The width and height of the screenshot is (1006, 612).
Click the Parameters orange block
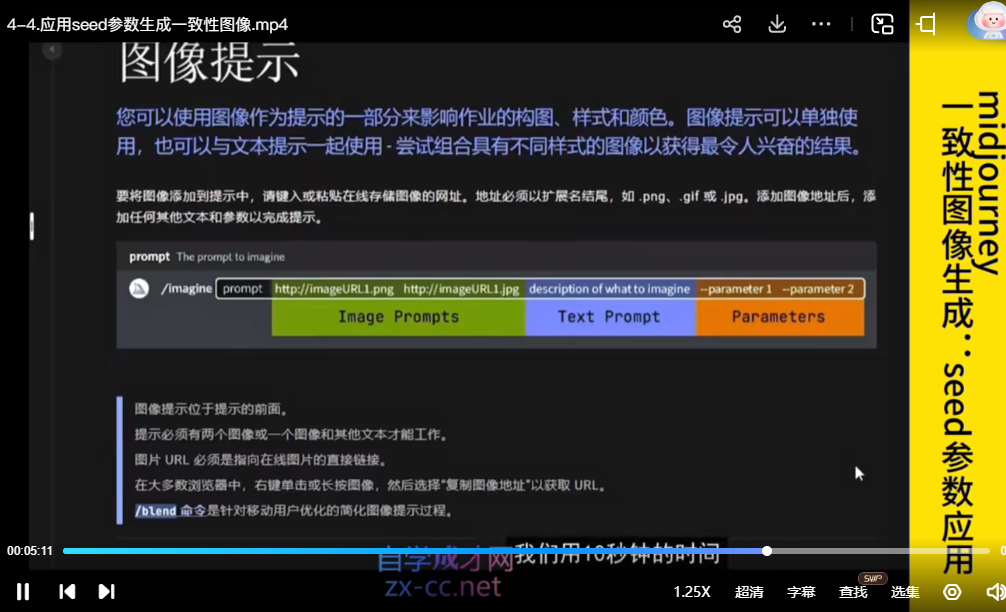pyautogui.click(x=780, y=317)
